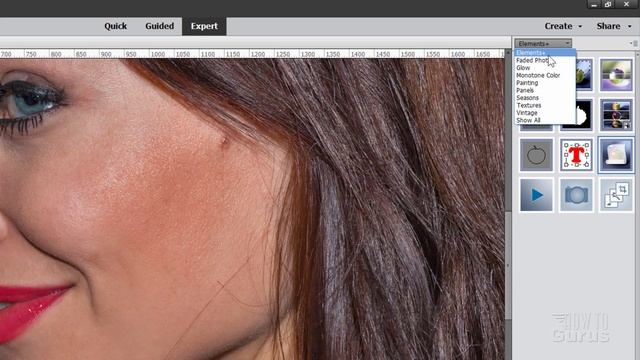Click the crop and layers batch thumbnail
640x360 pixels.
coord(616,195)
